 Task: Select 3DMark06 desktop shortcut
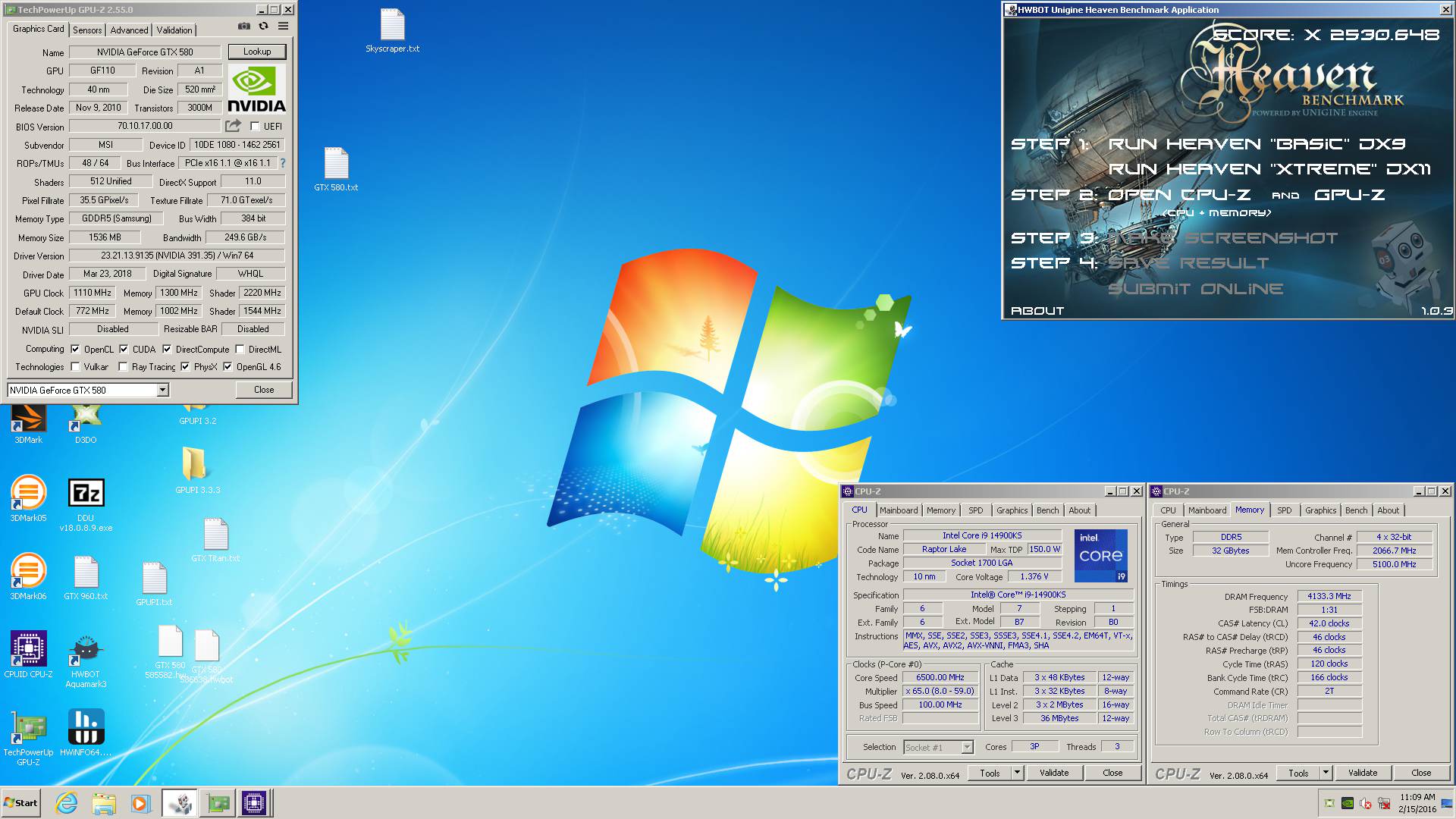28,577
